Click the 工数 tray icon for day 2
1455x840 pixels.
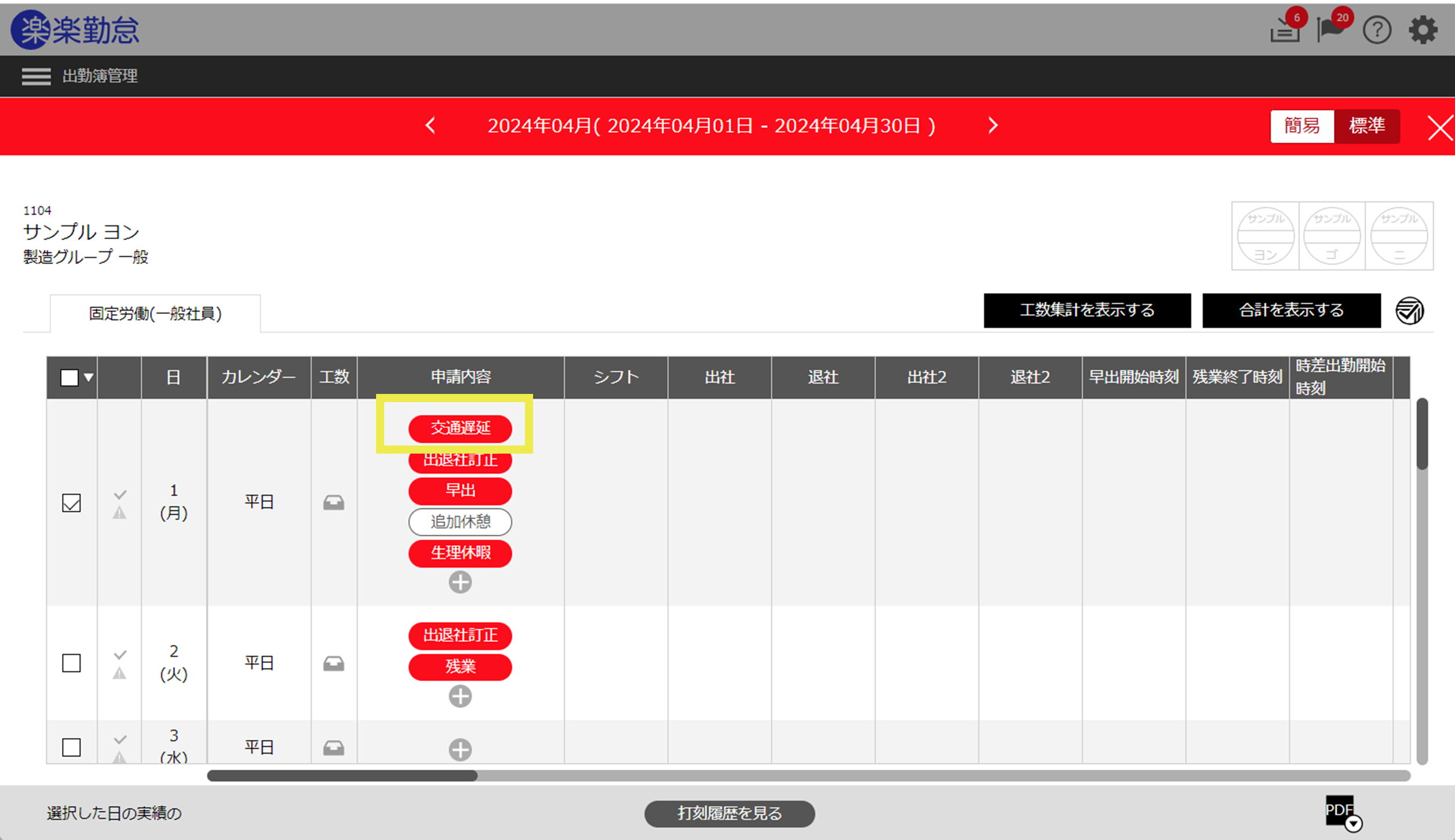point(334,663)
